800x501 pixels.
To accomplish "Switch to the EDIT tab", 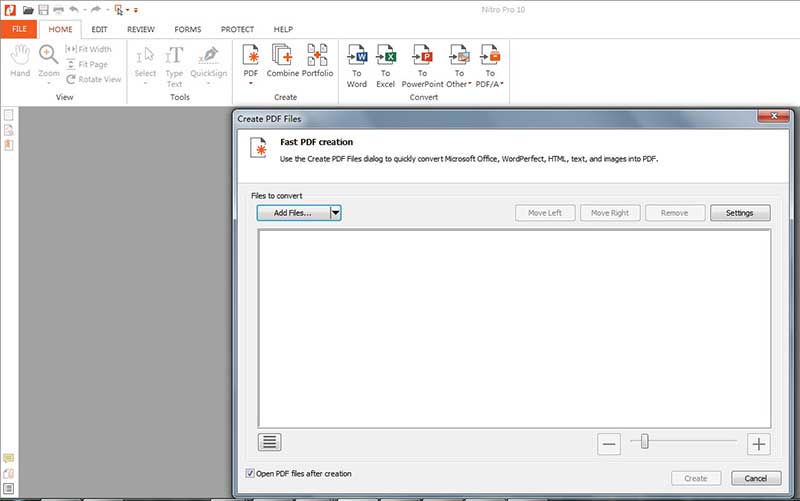I will pyautogui.click(x=99, y=29).
